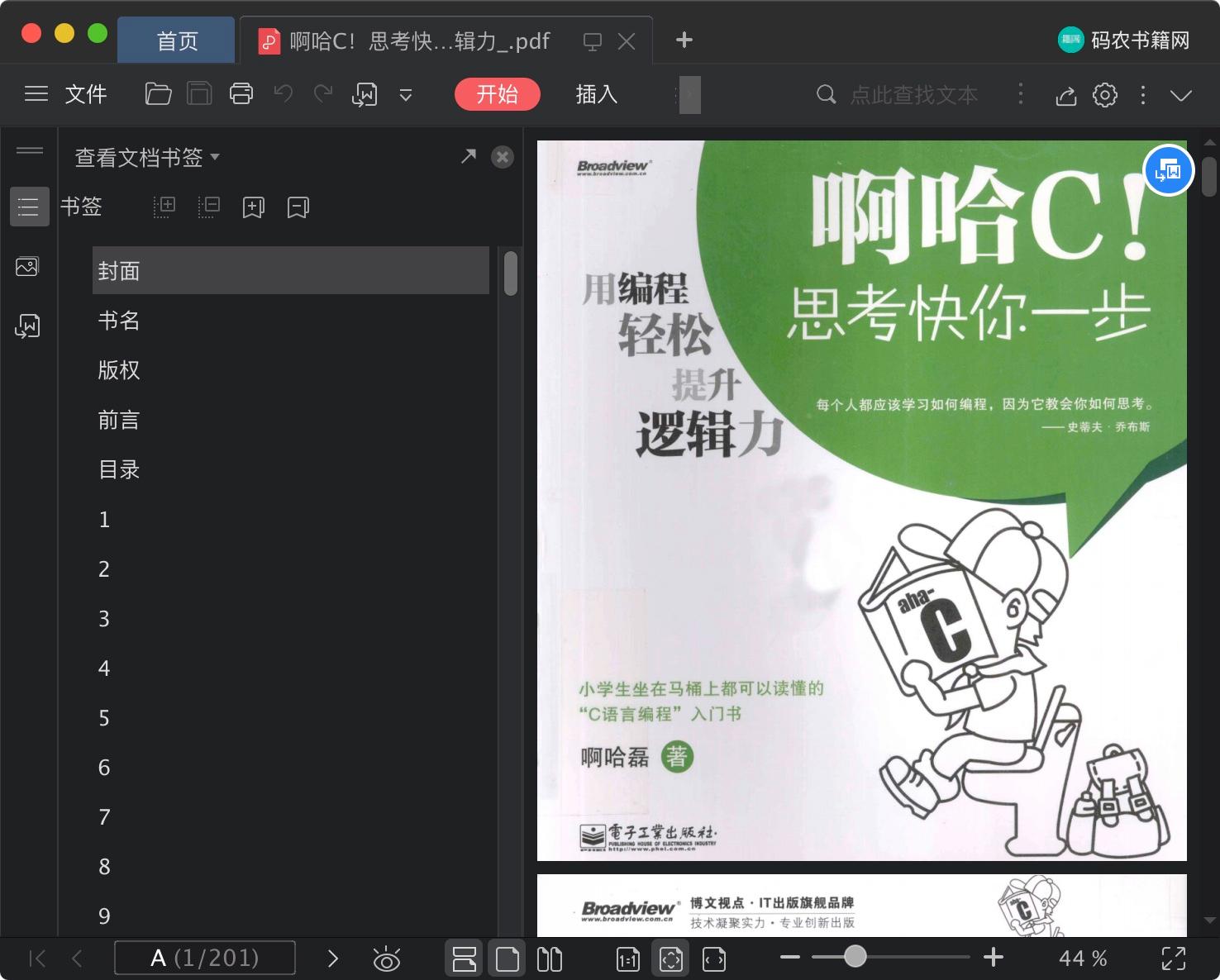Click the display mode icon on pdf tab
Image resolution: width=1220 pixels, height=980 pixels.
(592, 41)
